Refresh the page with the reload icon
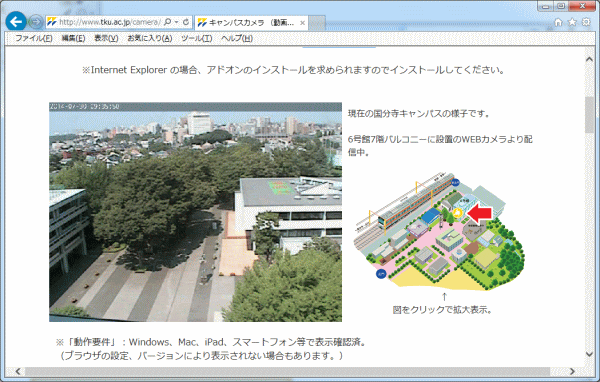The width and height of the screenshot is (600, 382). coord(186,22)
